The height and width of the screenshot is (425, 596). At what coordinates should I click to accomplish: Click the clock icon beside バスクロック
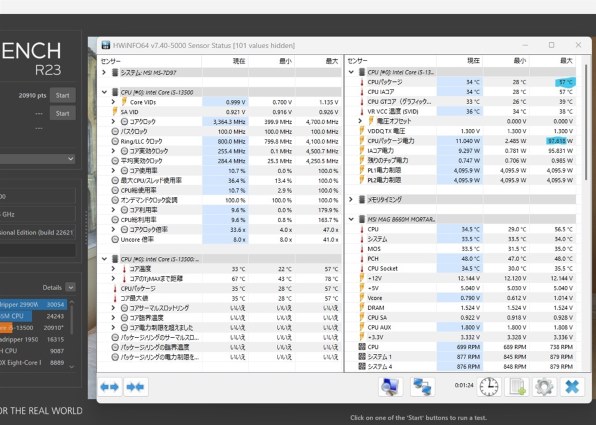(x=115, y=132)
